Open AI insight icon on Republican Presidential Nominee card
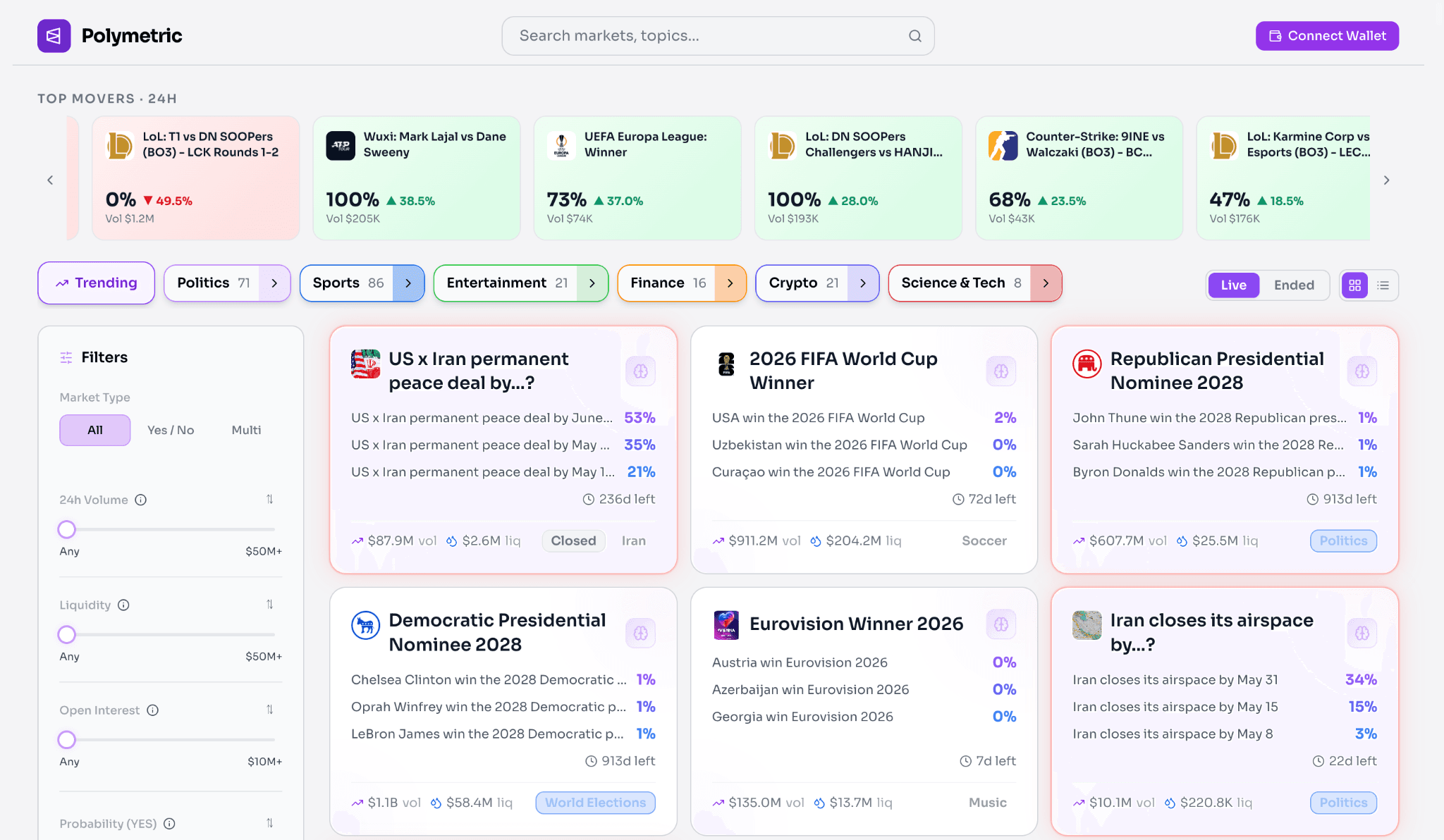The image size is (1444, 840). tap(1362, 371)
